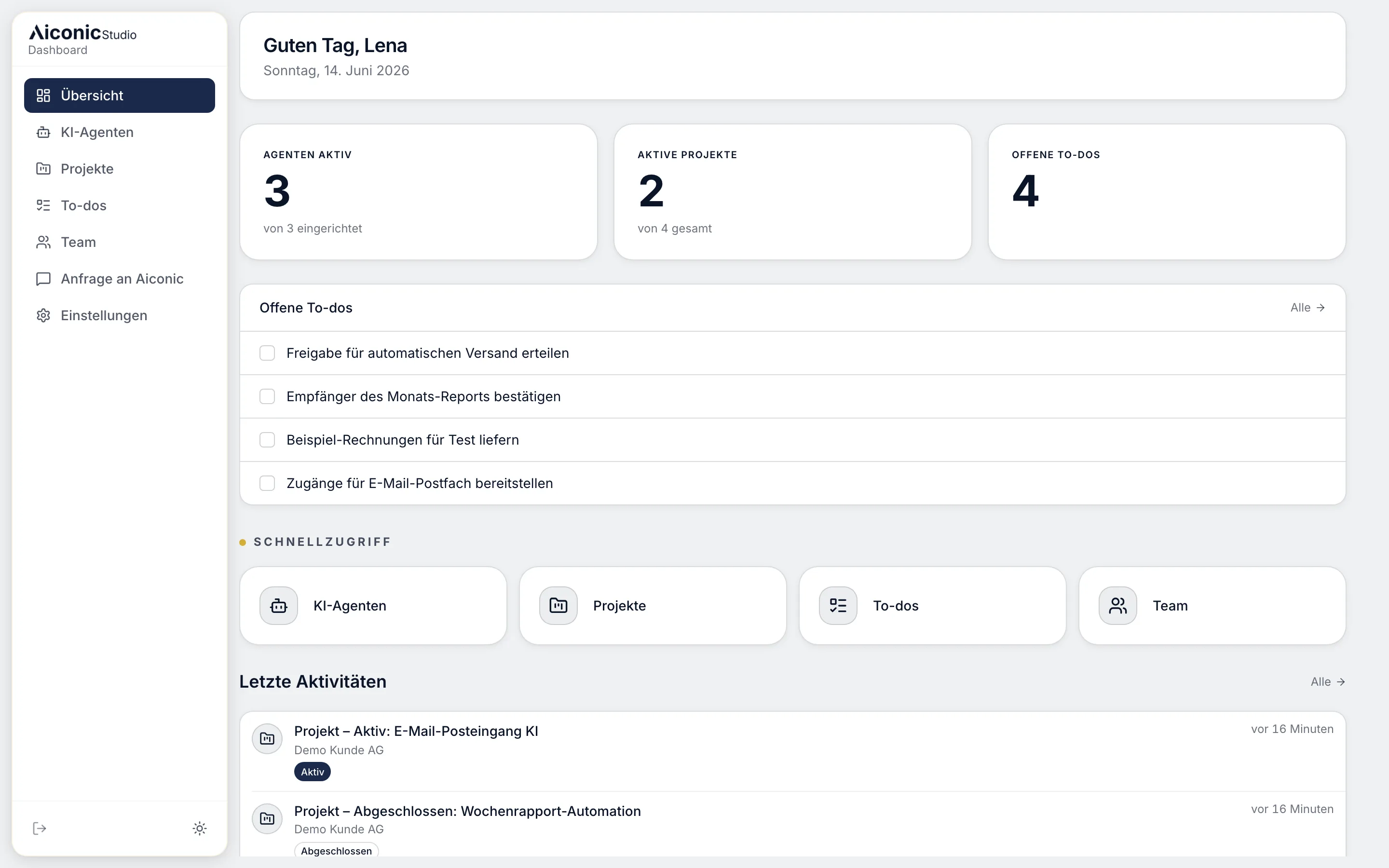
Task: Click 'Alle' link in Offene To-dos header
Action: point(1307,308)
